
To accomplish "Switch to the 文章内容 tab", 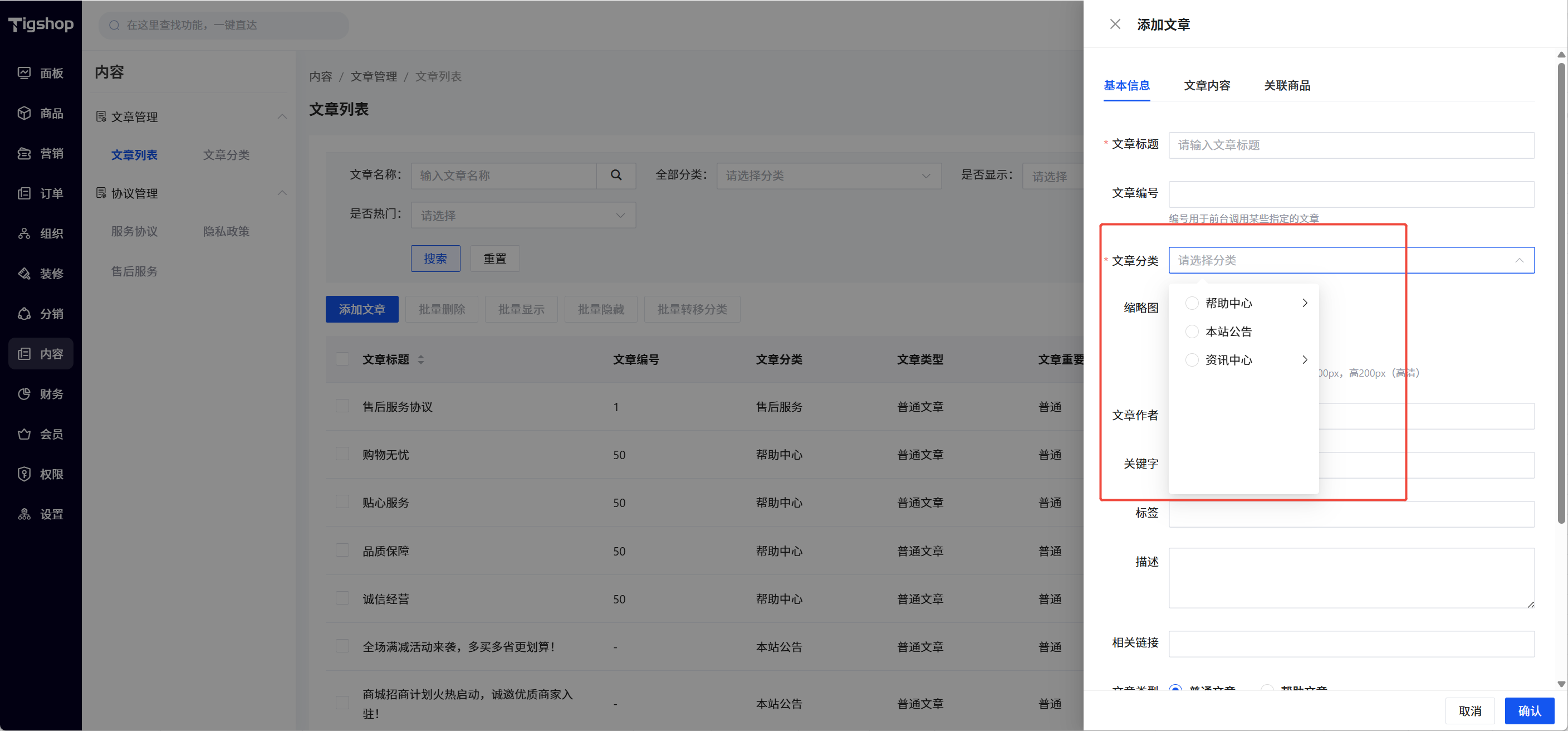I will click(x=1207, y=86).
